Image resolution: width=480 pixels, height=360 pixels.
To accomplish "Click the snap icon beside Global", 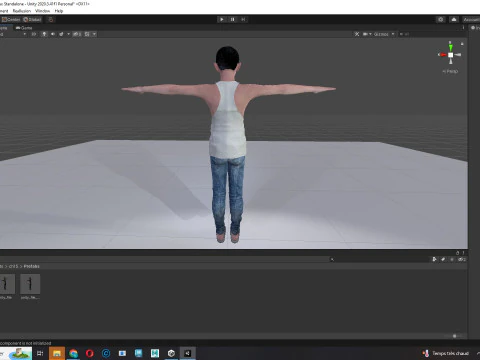I will [x=51, y=20].
